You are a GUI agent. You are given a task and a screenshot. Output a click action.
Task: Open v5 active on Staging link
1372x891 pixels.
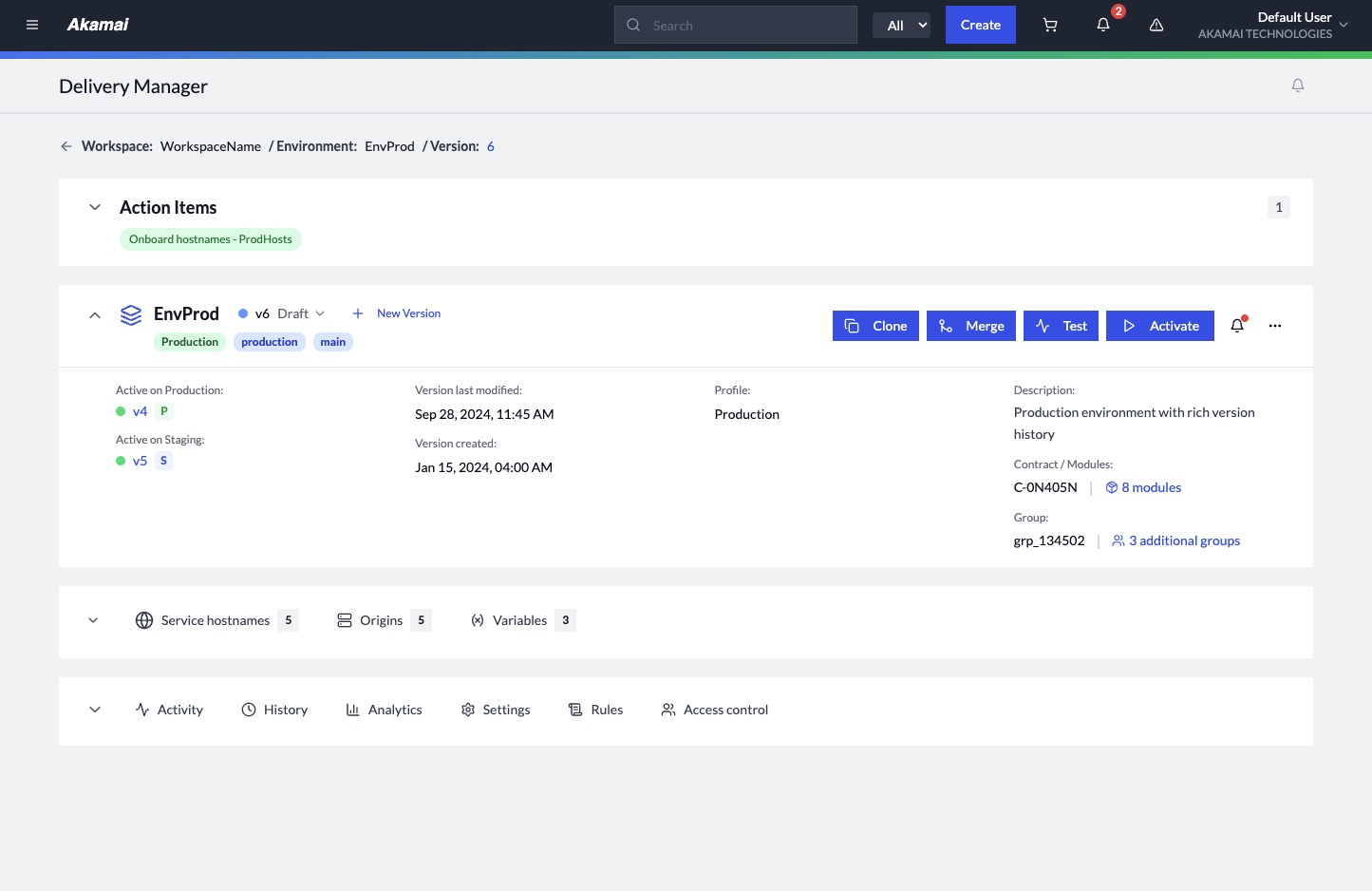(x=140, y=461)
